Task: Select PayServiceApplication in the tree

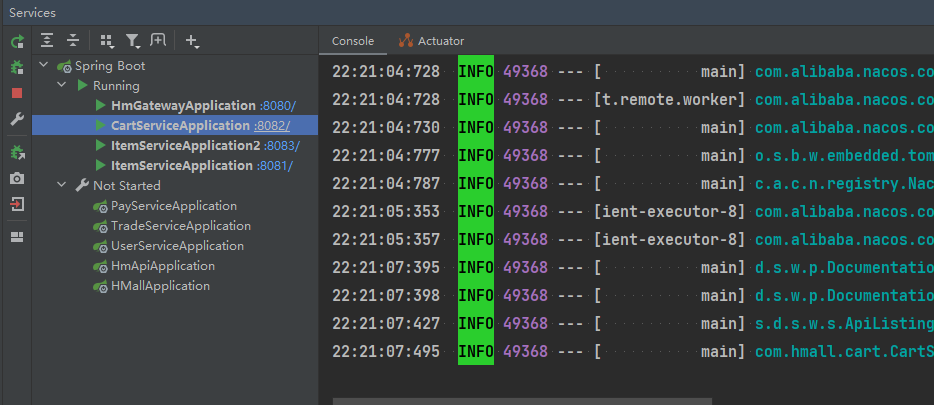Action: click(x=173, y=206)
